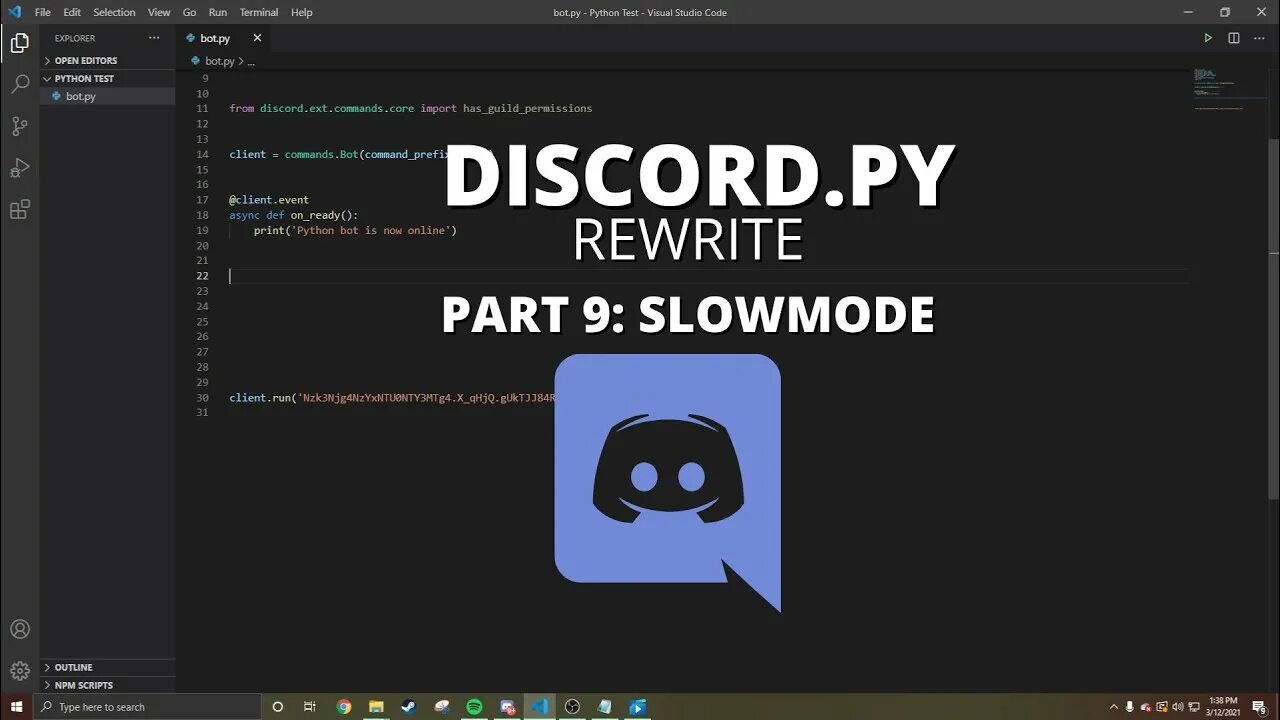1280x720 pixels.
Task: Collapse the Python Test folder section
Action: [x=108, y=78]
